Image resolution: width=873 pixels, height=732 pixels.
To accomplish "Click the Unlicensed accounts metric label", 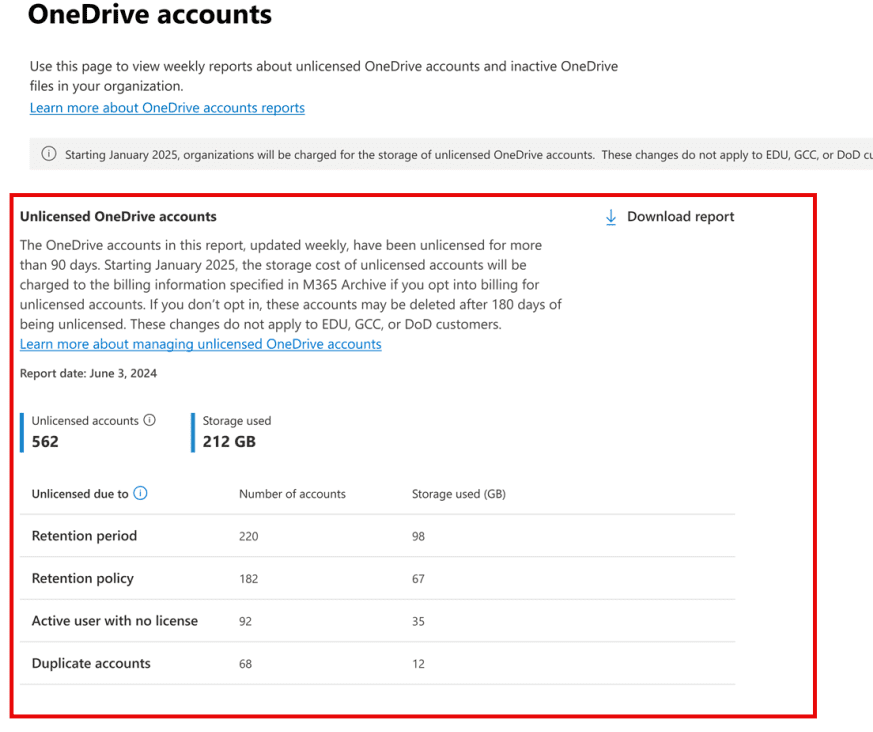I will coord(85,421).
